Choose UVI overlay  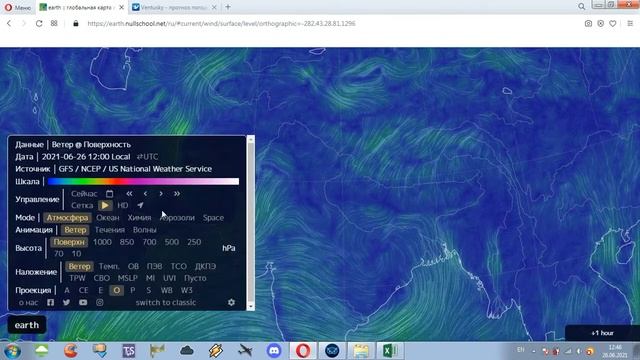tap(169, 278)
